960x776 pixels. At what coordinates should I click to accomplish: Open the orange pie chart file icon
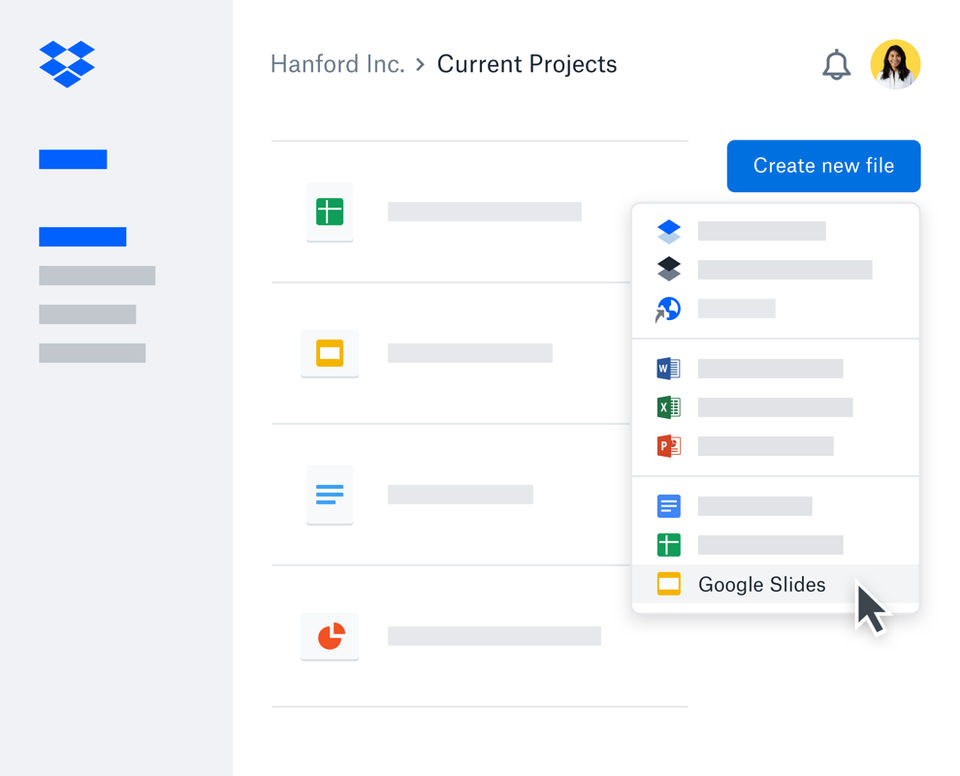329,636
